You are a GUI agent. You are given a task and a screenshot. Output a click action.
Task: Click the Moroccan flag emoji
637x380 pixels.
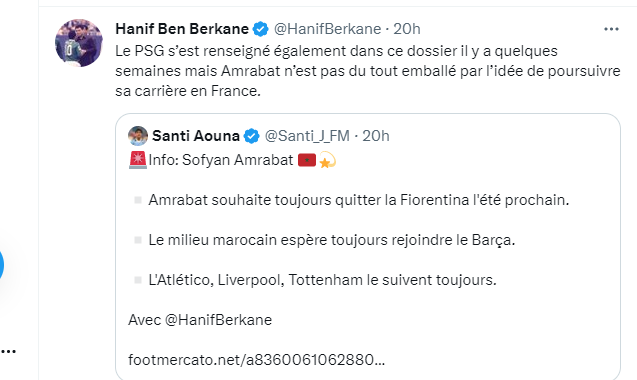pos(307,160)
